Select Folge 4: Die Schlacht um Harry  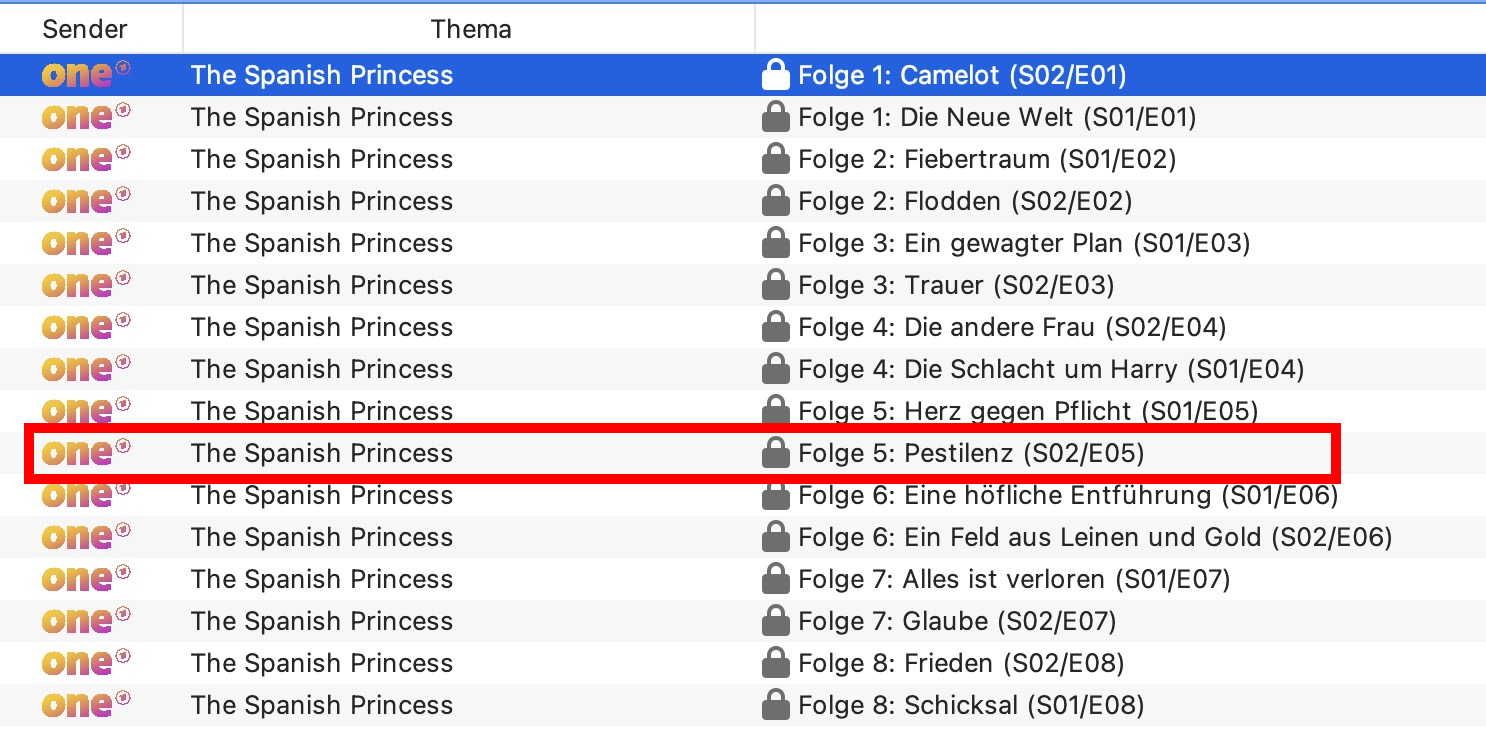(743, 369)
